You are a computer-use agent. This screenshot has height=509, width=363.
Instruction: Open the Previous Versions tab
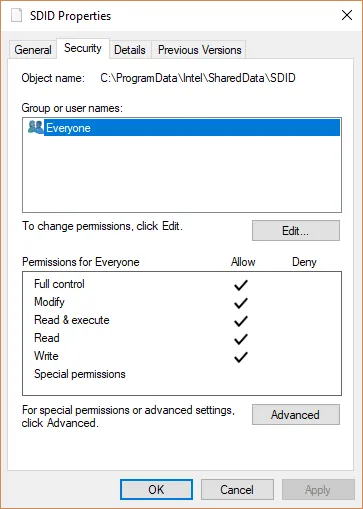[x=199, y=50]
